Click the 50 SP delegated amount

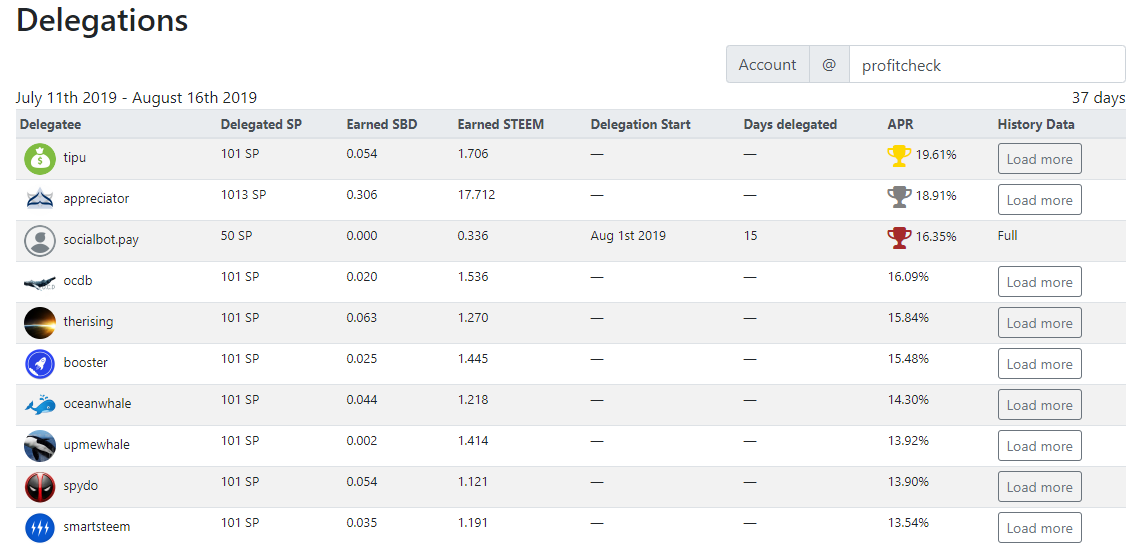tap(236, 235)
